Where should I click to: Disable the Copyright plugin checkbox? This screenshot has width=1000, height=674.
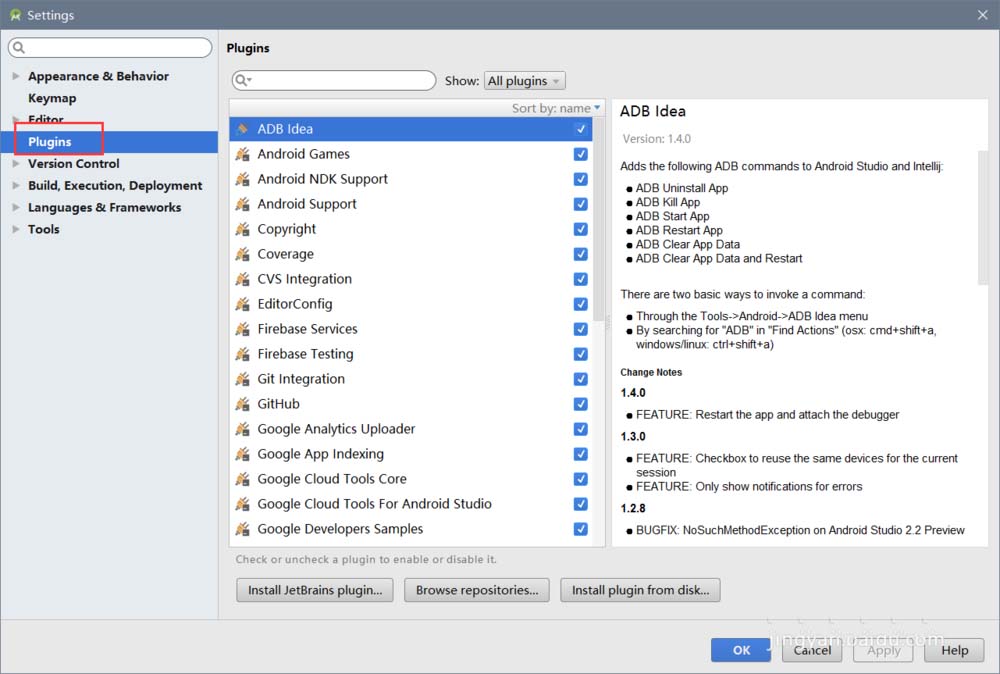point(580,229)
